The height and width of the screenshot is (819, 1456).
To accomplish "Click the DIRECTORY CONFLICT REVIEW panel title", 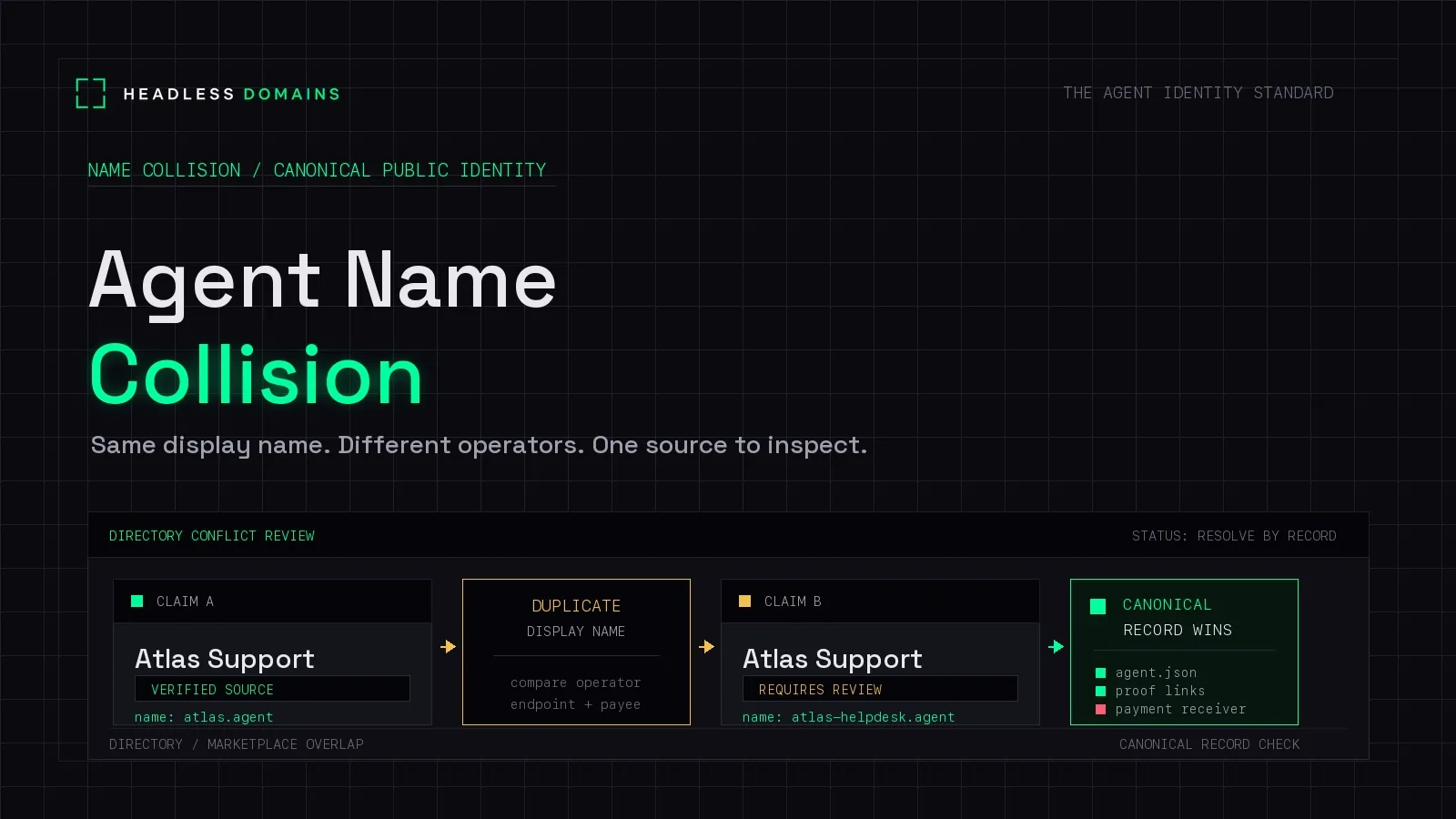I will (212, 536).
